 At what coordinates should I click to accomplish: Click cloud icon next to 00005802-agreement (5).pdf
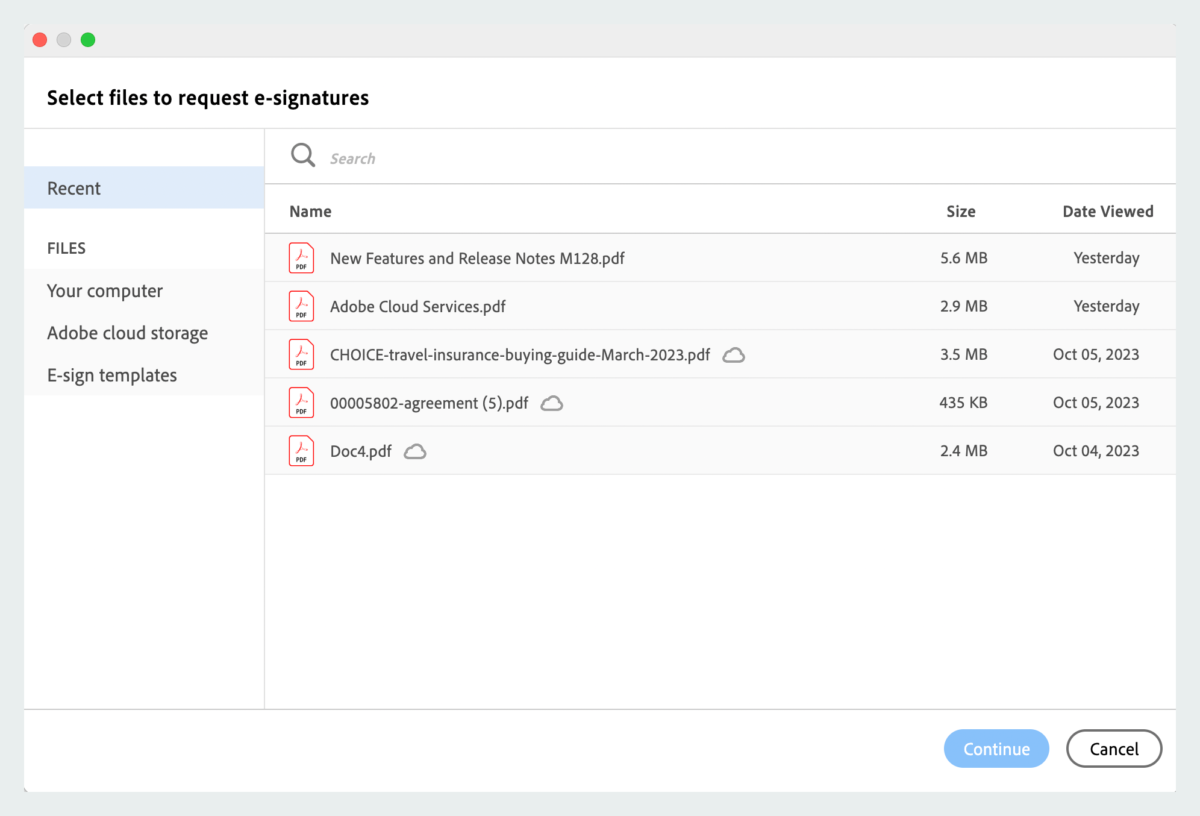click(x=552, y=403)
